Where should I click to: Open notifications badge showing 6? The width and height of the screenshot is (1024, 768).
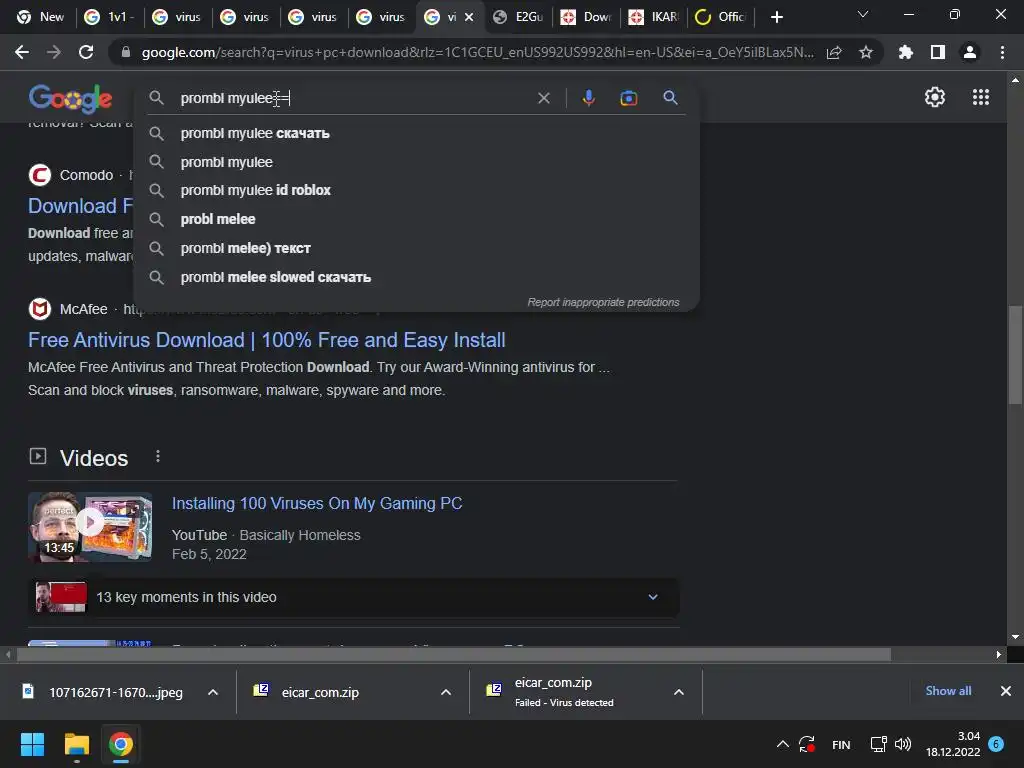(996, 744)
